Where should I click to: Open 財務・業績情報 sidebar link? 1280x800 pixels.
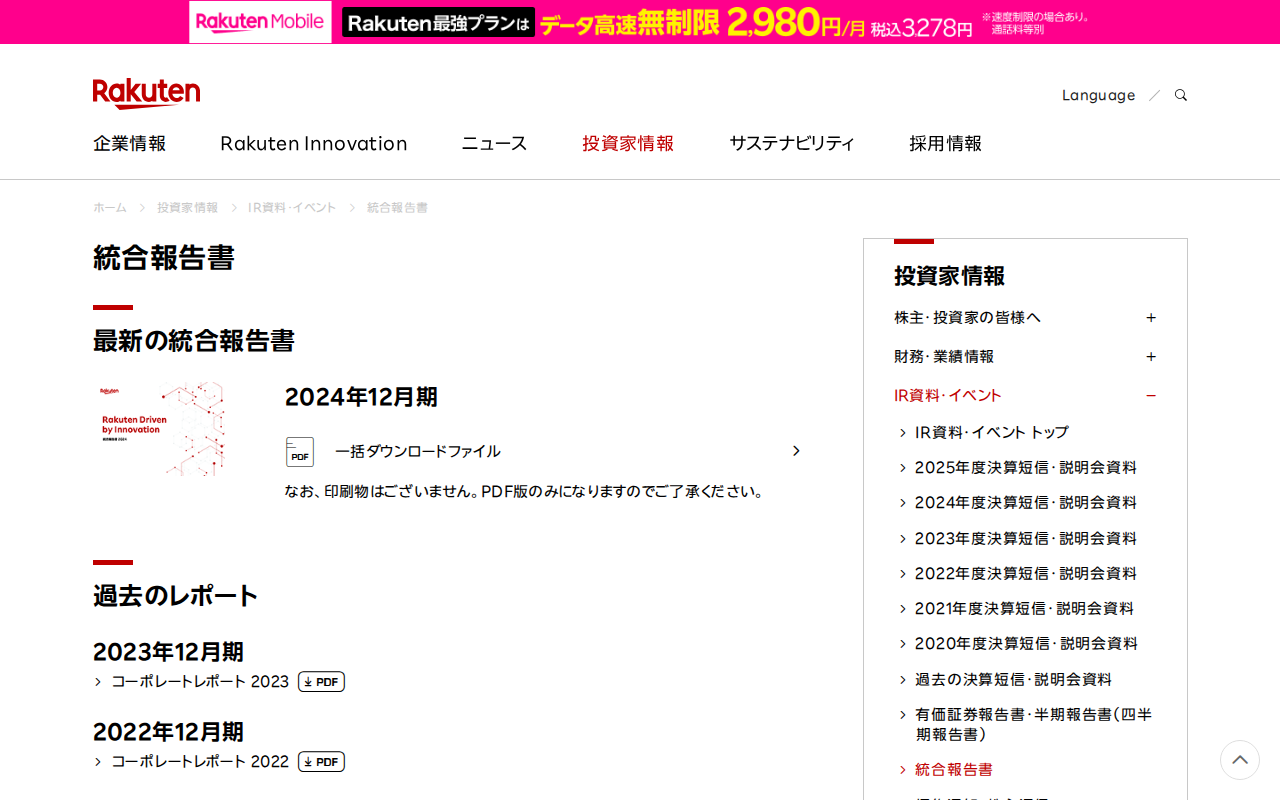944,357
